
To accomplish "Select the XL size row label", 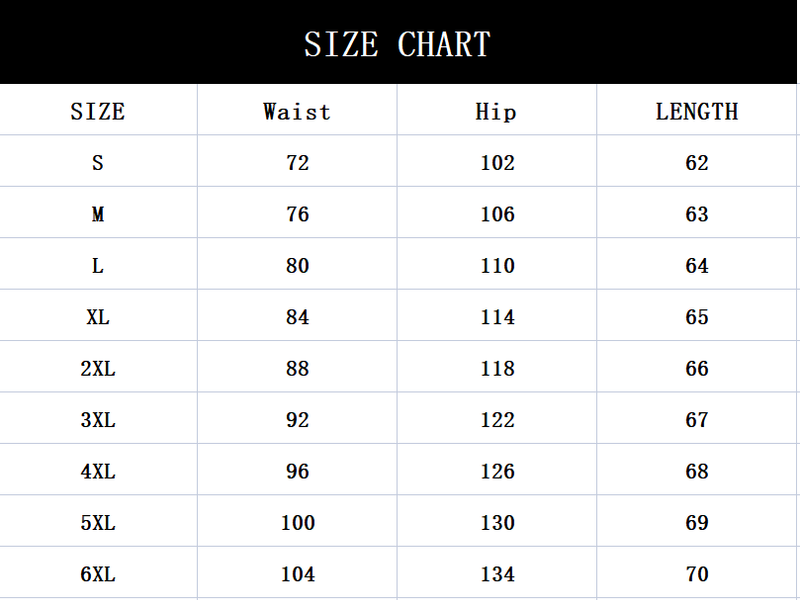I will click(98, 317).
